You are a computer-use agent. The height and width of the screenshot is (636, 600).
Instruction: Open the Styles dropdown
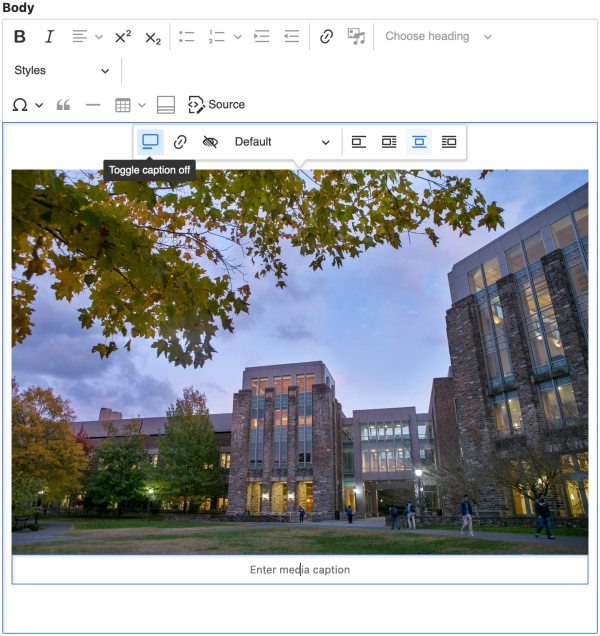[x=62, y=71]
